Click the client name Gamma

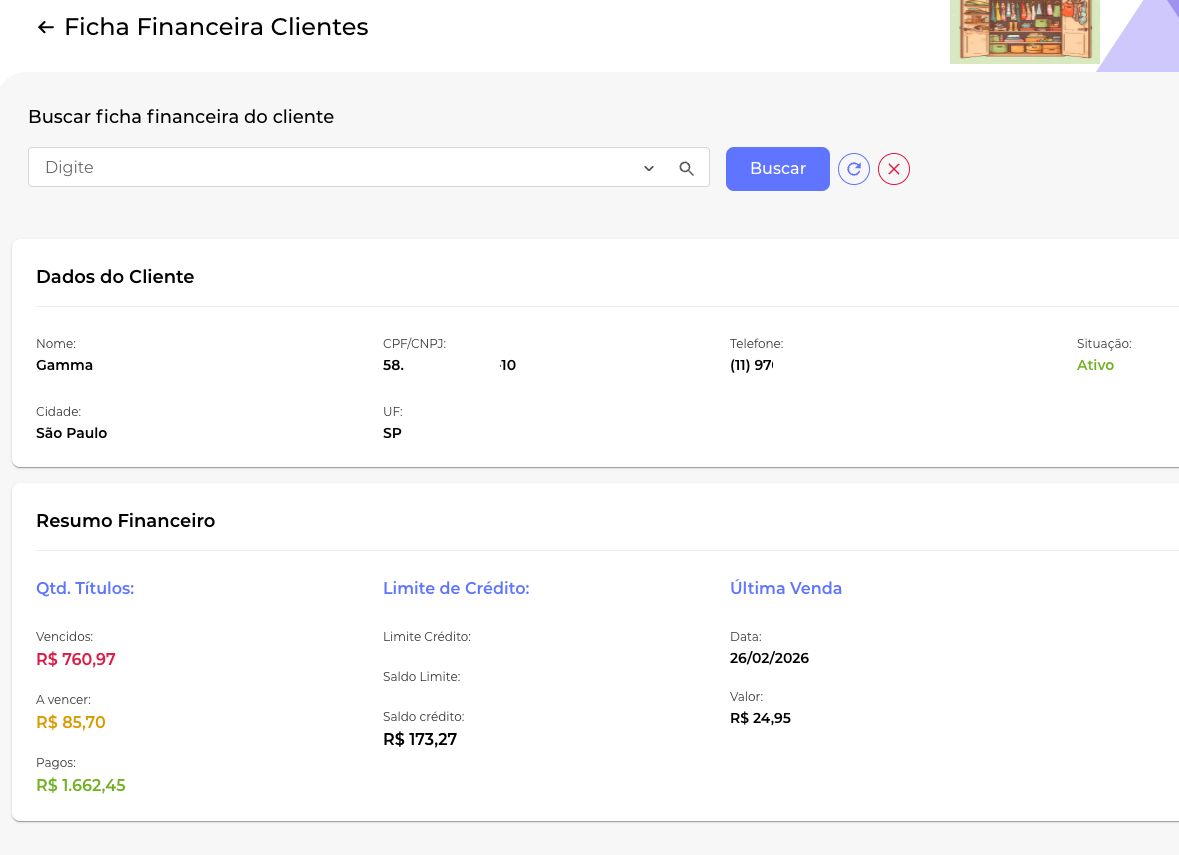64,365
